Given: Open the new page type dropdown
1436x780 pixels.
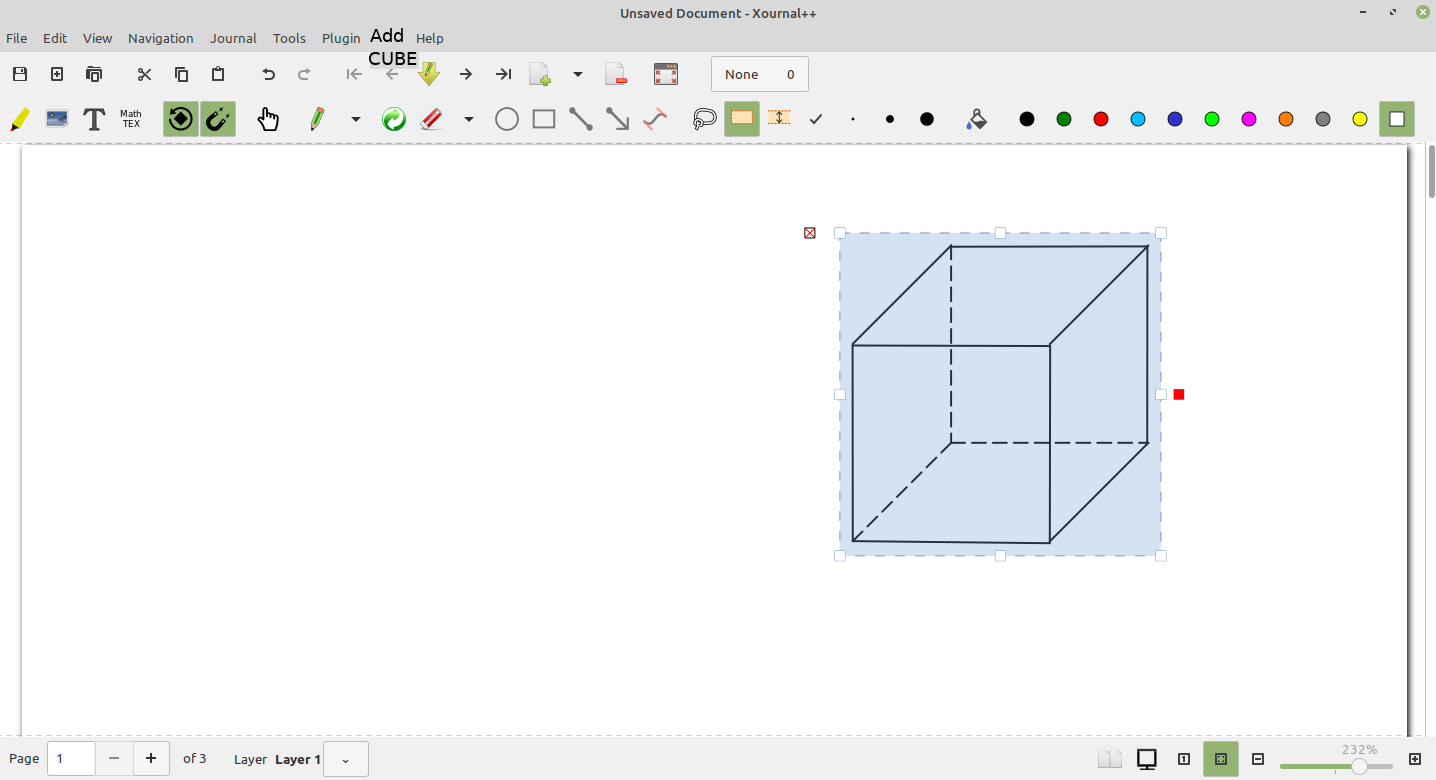Looking at the screenshot, I should click(x=578, y=74).
